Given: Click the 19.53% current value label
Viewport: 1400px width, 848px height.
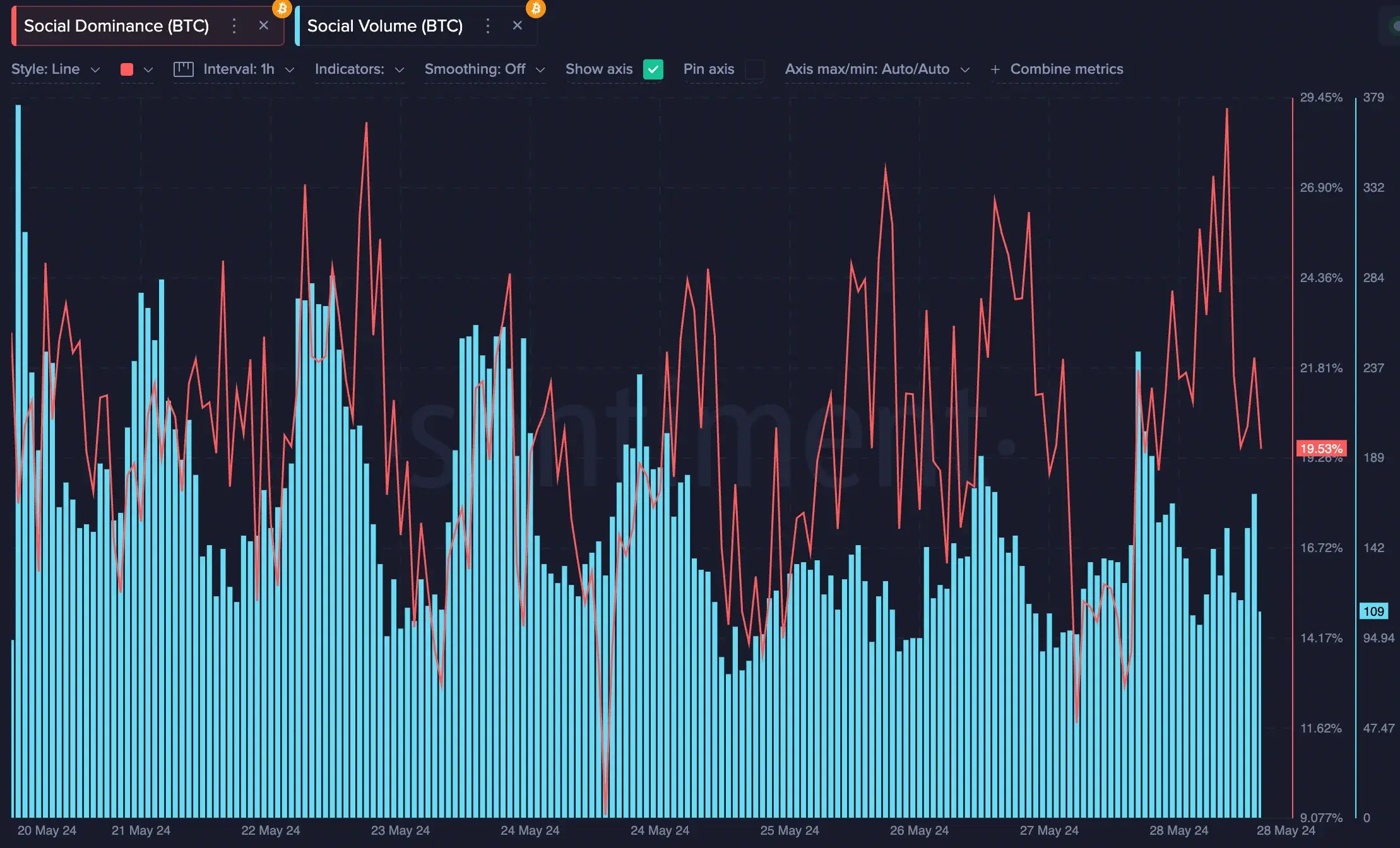Looking at the screenshot, I should tap(1321, 449).
